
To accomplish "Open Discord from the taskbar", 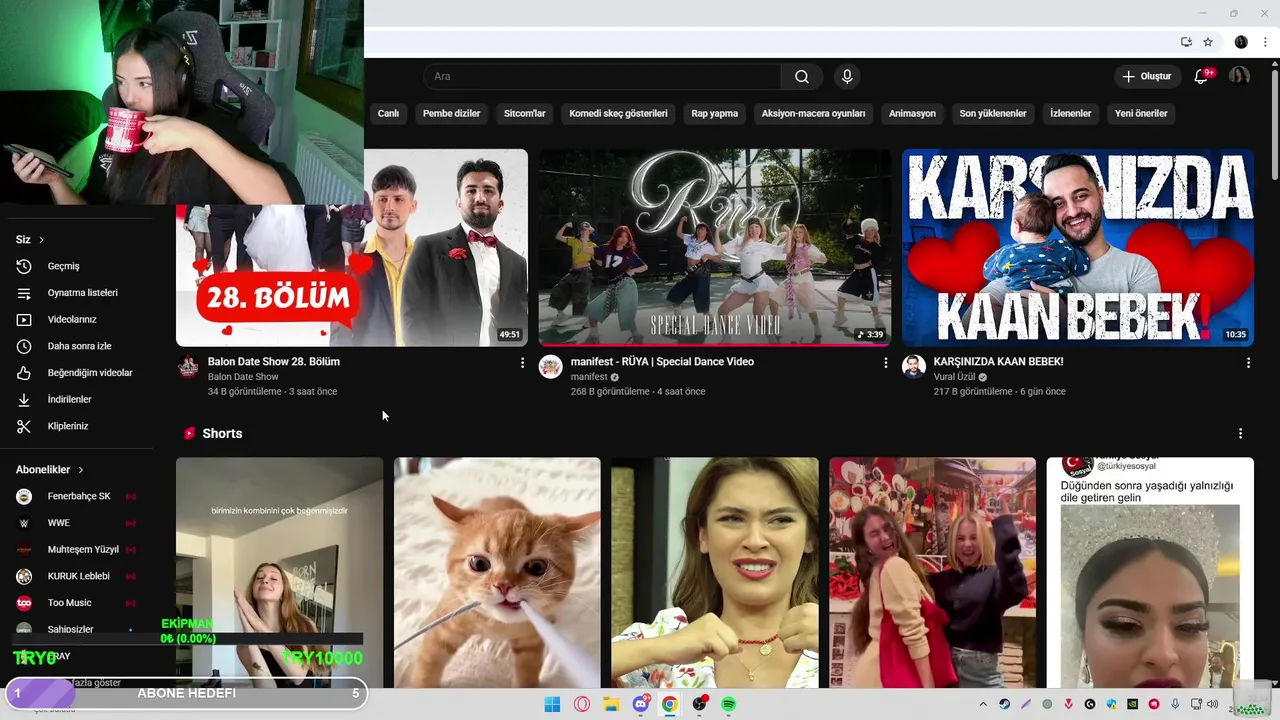I will click(641, 704).
